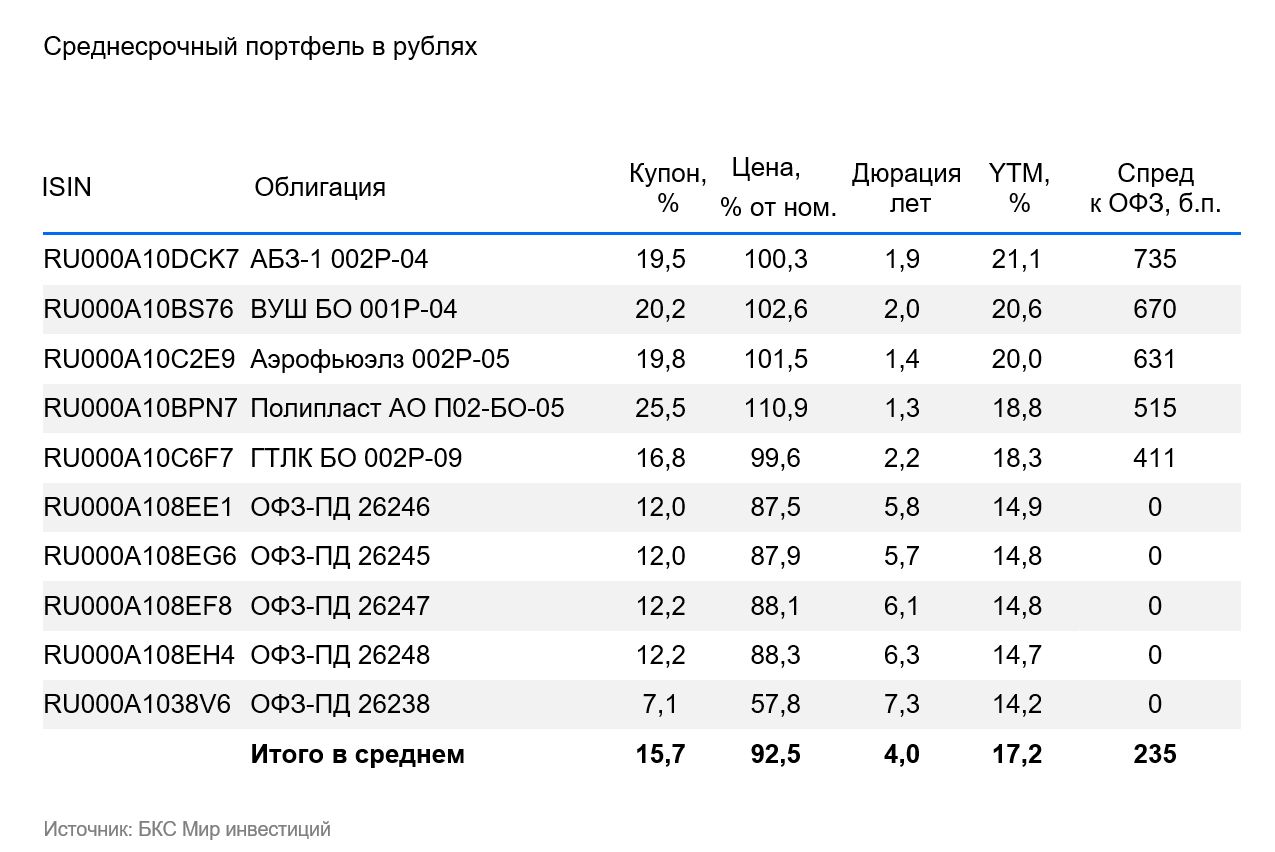Click ISIN code RU000A108EH4
The height and width of the screenshot is (852, 1275).
coord(139,655)
